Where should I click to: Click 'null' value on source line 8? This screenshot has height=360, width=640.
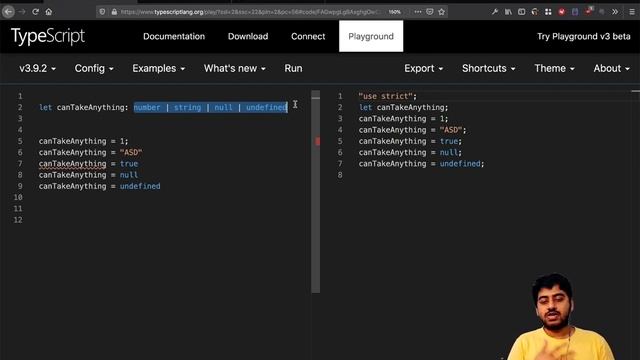pos(129,175)
